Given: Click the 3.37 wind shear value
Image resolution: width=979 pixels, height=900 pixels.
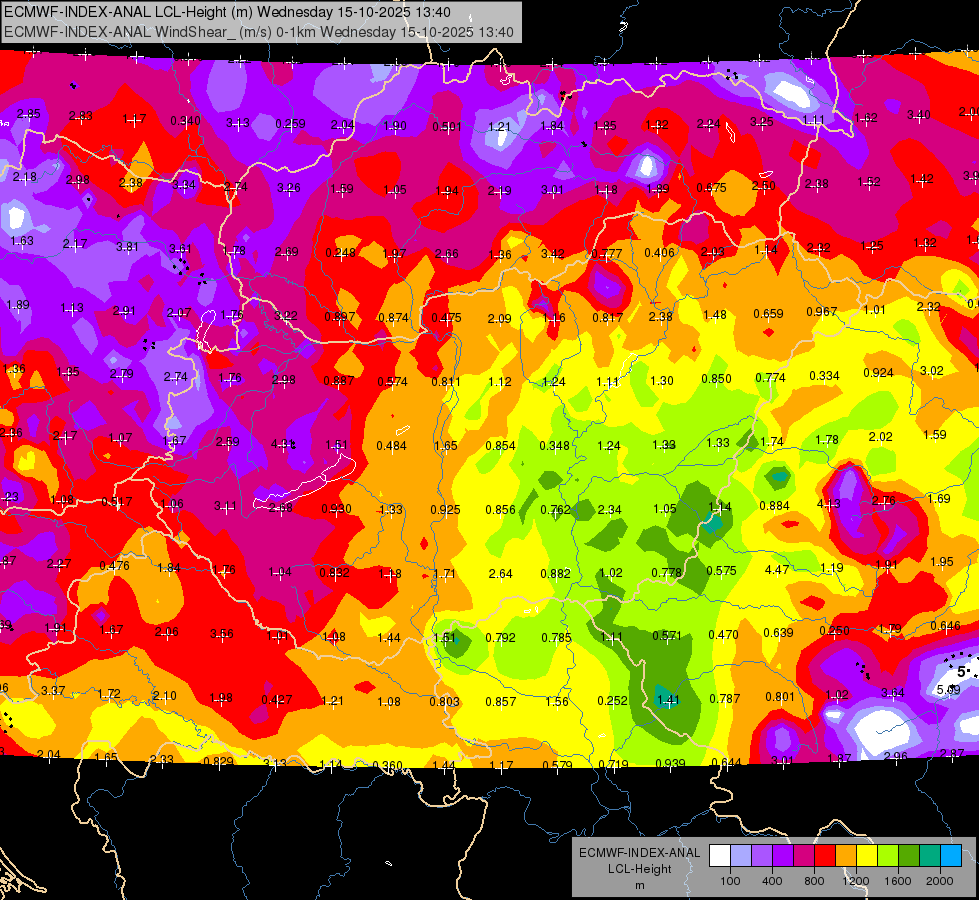Looking at the screenshot, I should [x=53, y=691].
